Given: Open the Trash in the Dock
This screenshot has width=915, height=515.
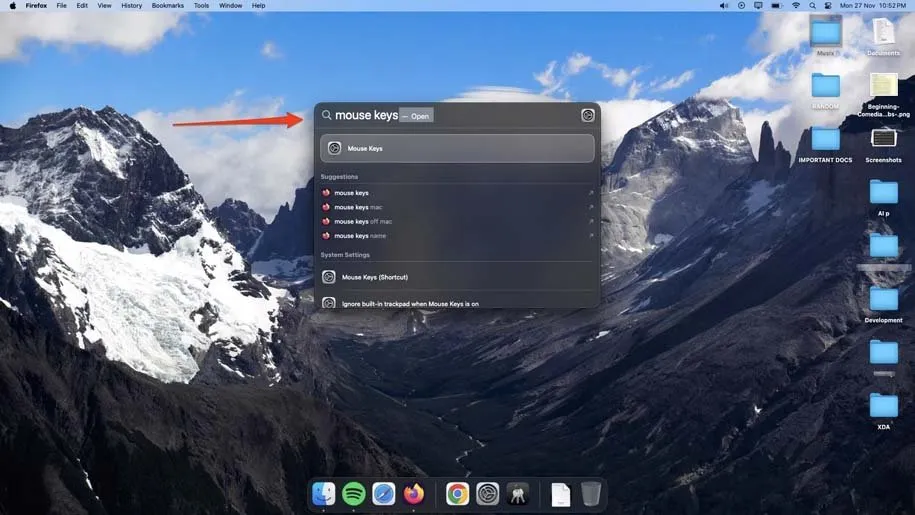Looking at the screenshot, I should tap(591, 493).
